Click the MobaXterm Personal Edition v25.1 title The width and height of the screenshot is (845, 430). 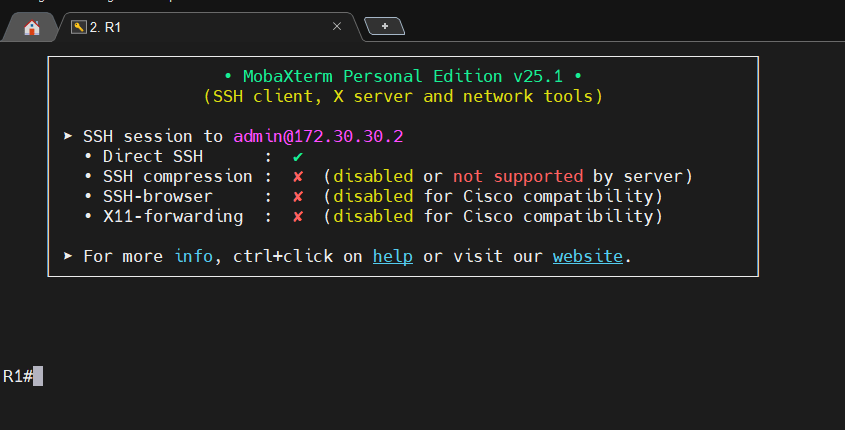(x=403, y=77)
